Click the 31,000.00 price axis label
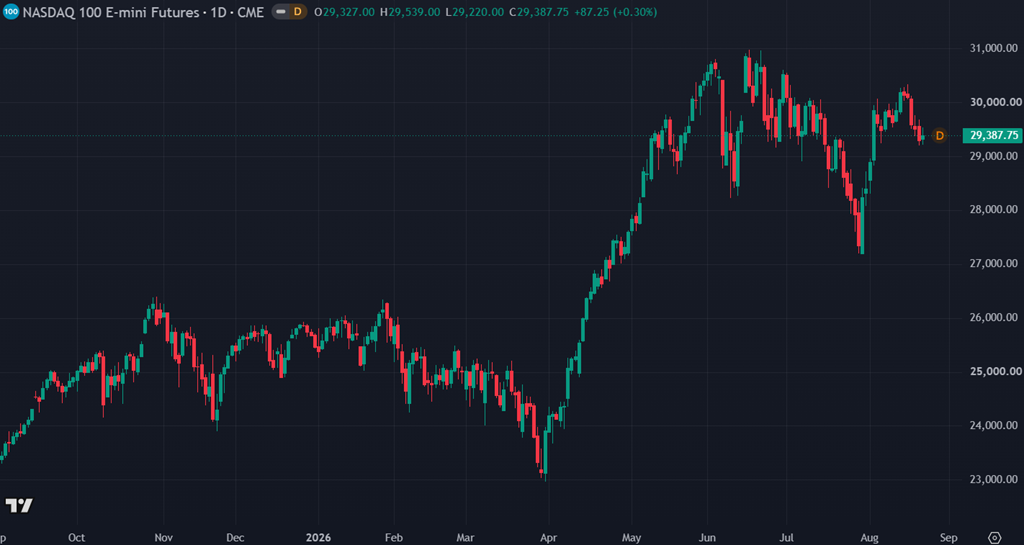1024x545 pixels. [994, 48]
